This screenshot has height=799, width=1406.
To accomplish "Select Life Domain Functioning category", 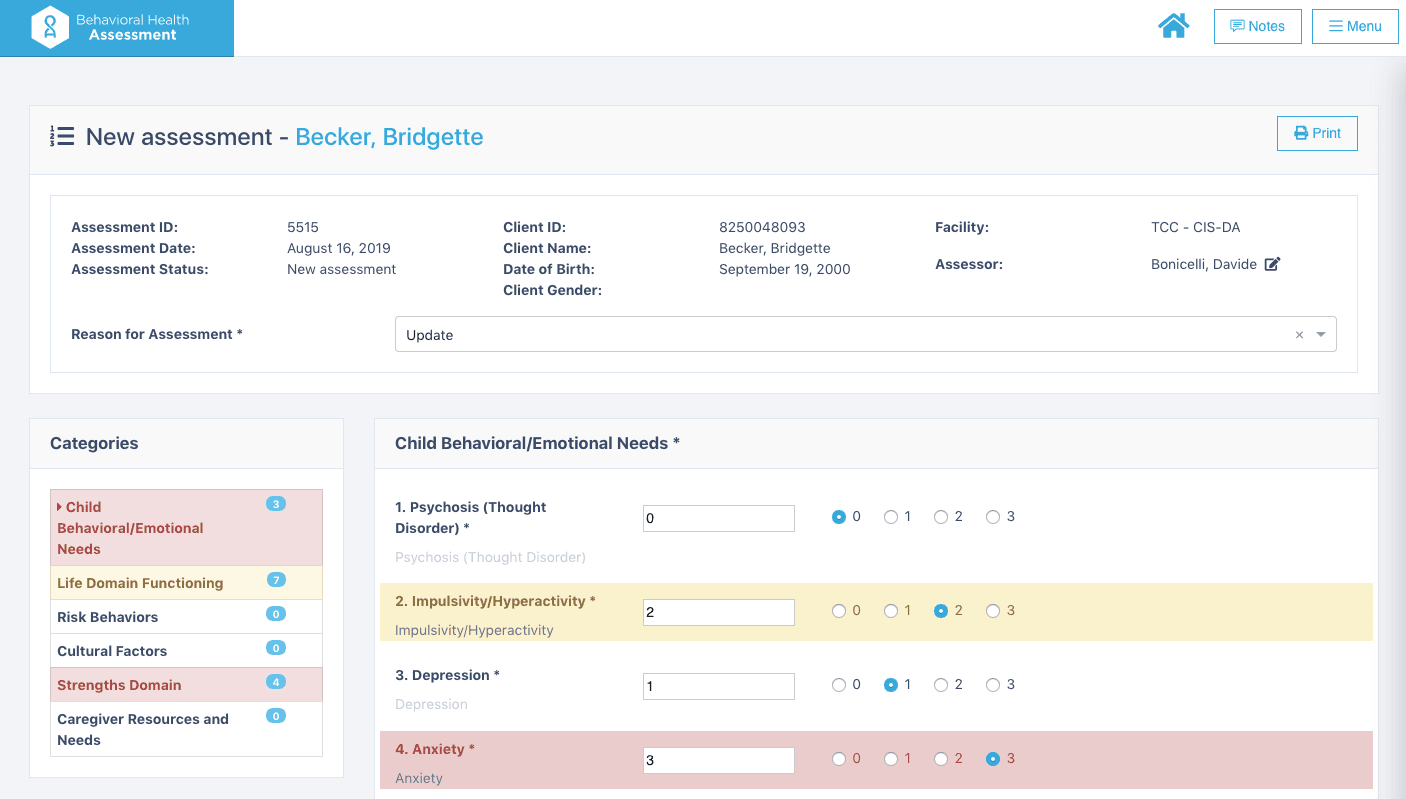I will pos(186,583).
